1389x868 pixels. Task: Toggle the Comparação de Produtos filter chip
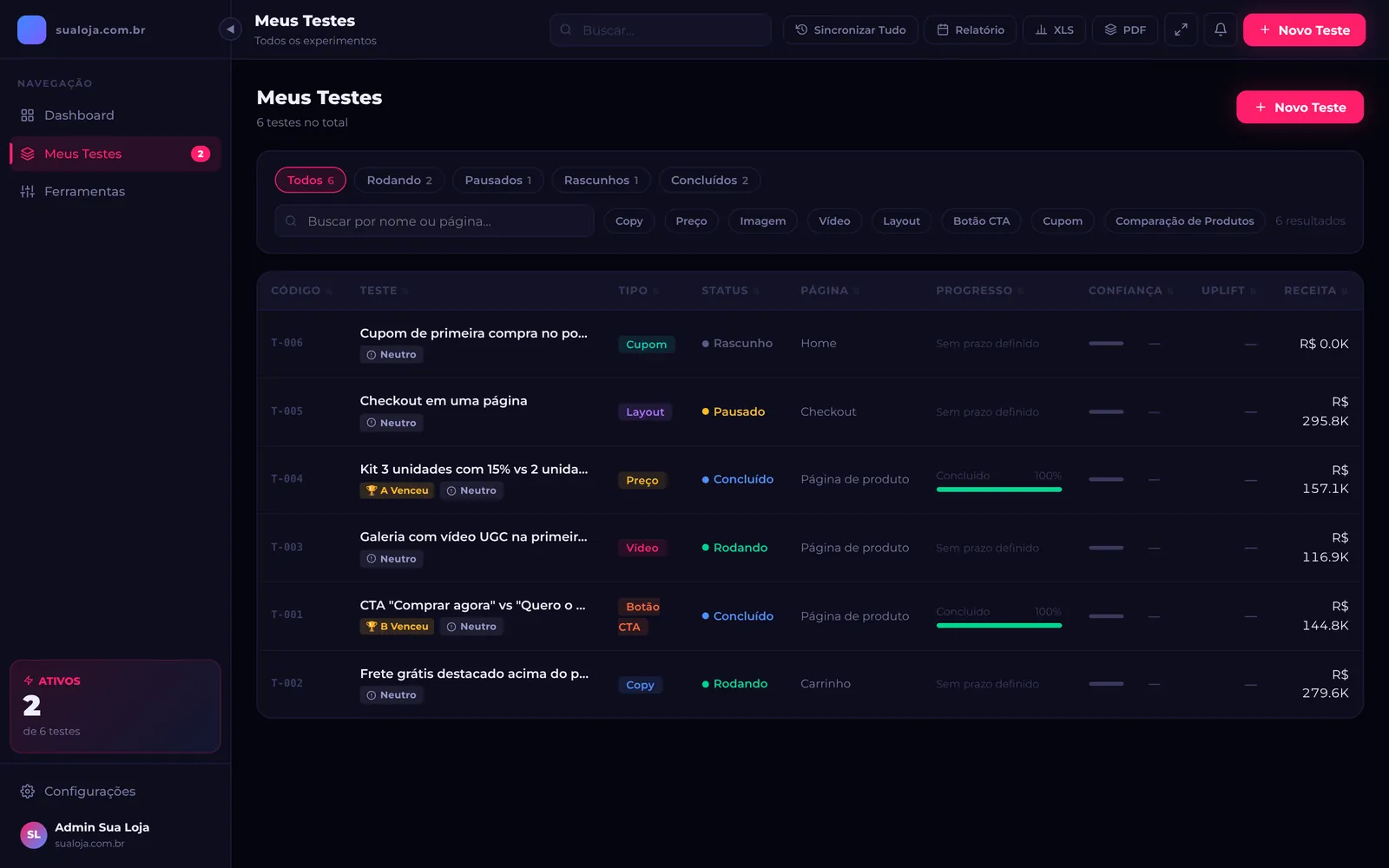point(1184,221)
